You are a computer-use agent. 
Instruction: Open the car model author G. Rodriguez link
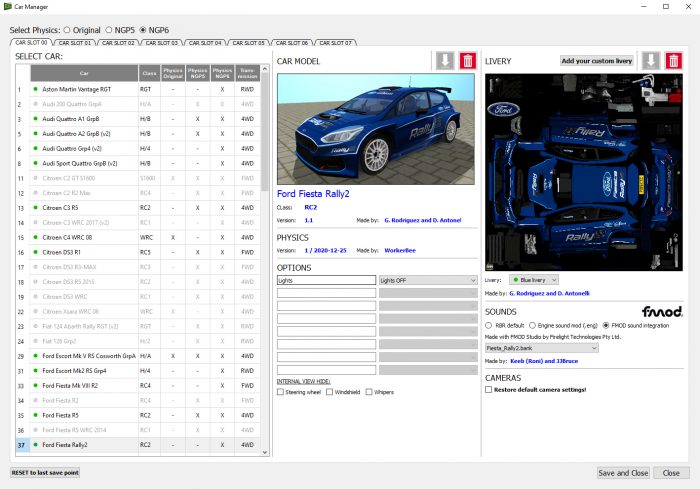click(423, 220)
